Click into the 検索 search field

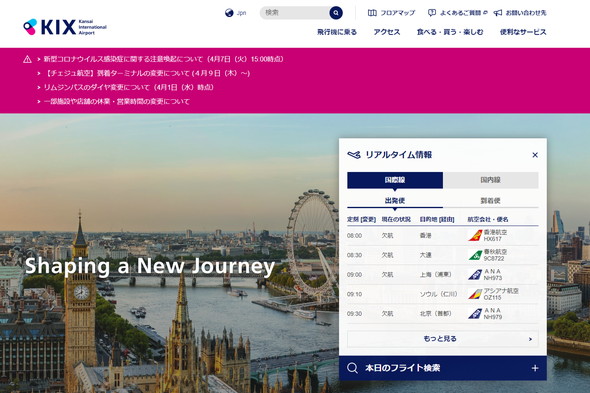[295, 13]
